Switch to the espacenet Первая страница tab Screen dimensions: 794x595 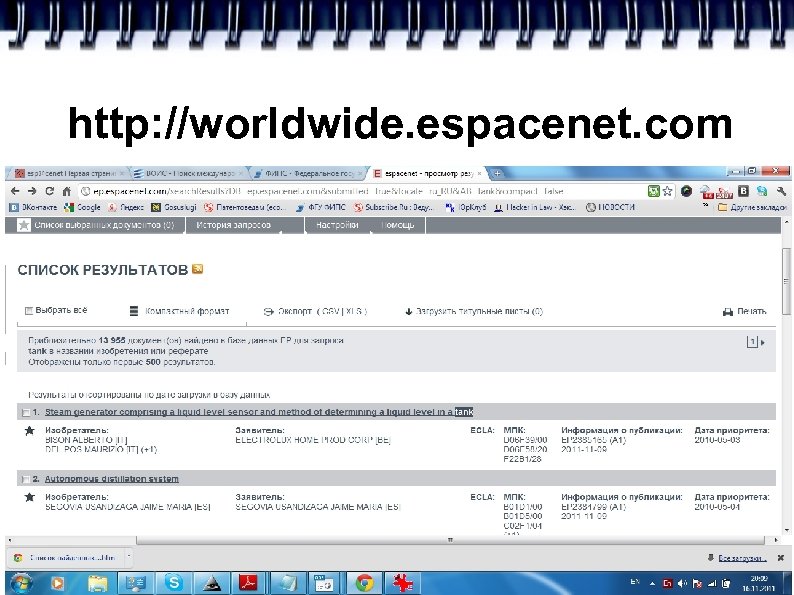pos(70,173)
